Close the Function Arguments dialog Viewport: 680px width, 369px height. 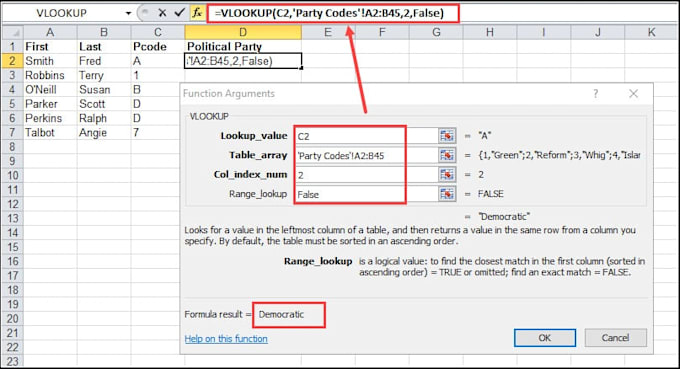[634, 94]
